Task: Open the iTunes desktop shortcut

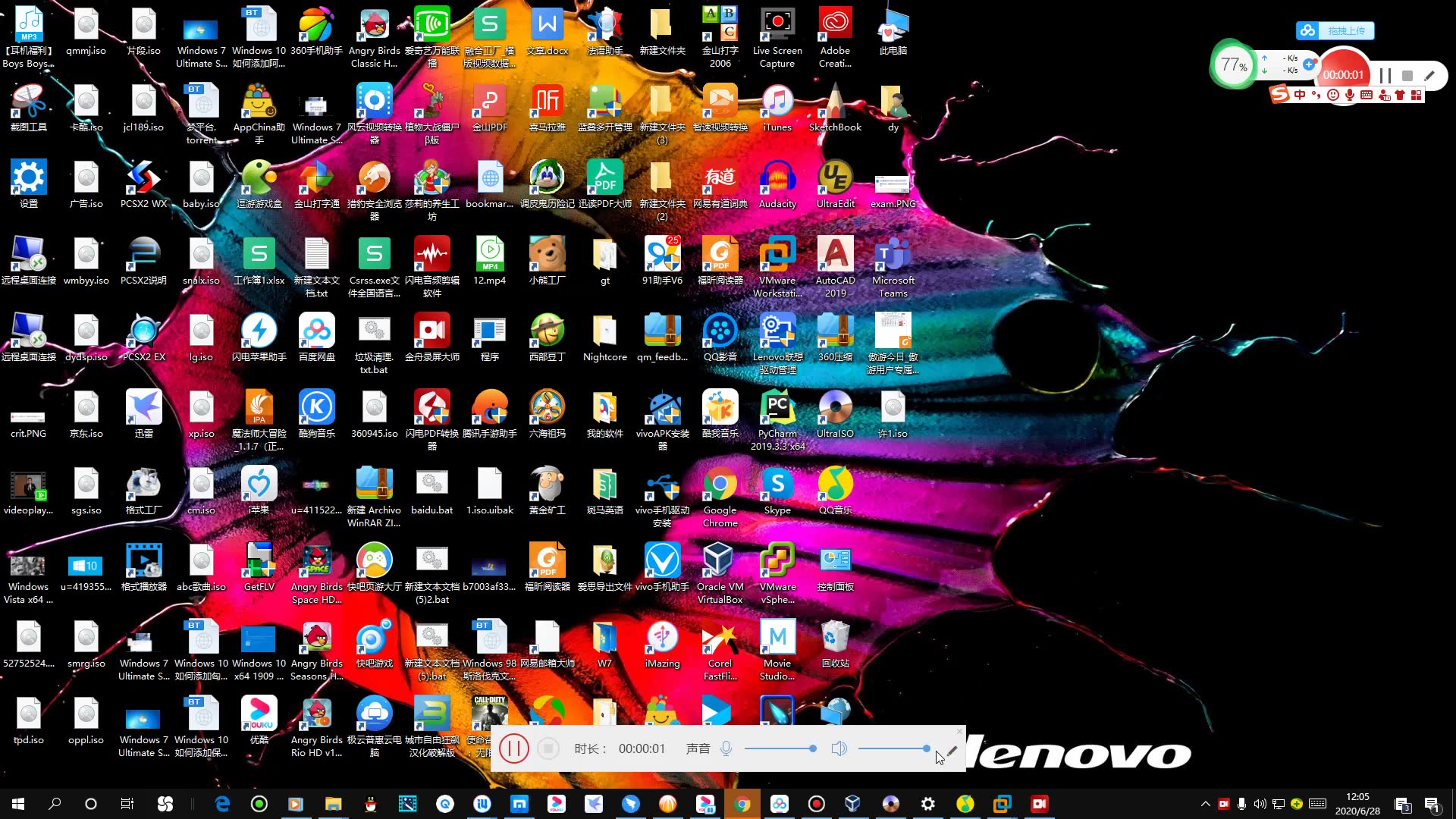Action: point(777,108)
